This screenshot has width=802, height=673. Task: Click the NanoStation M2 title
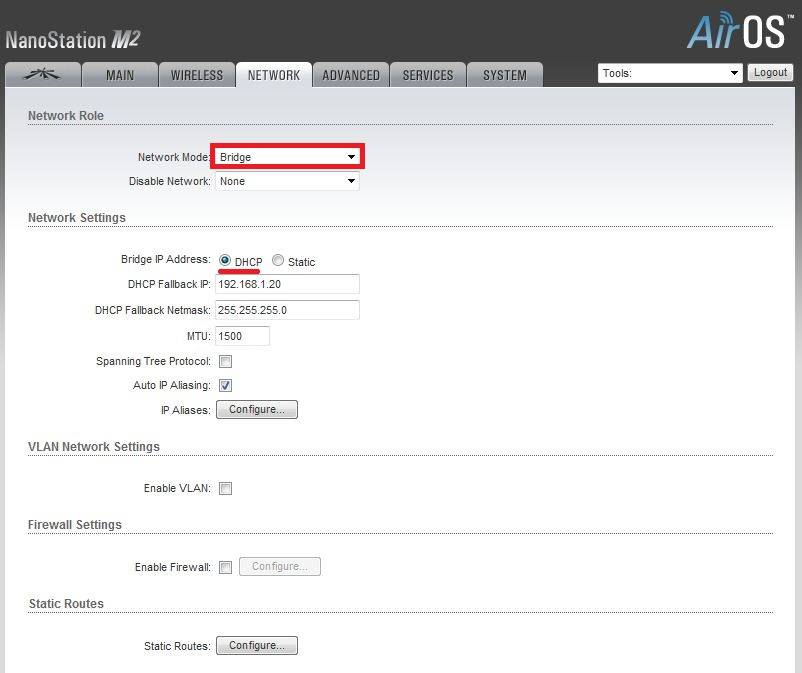[72, 40]
